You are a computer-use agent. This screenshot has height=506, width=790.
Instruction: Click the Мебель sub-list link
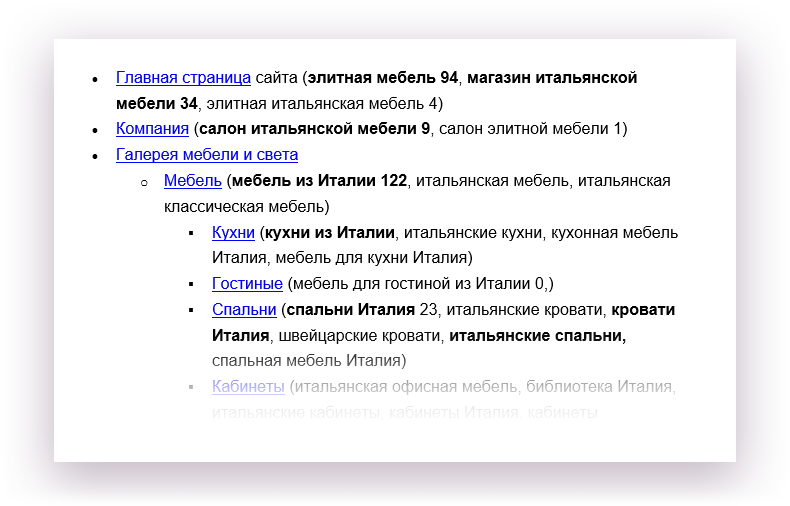click(x=193, y=180)
